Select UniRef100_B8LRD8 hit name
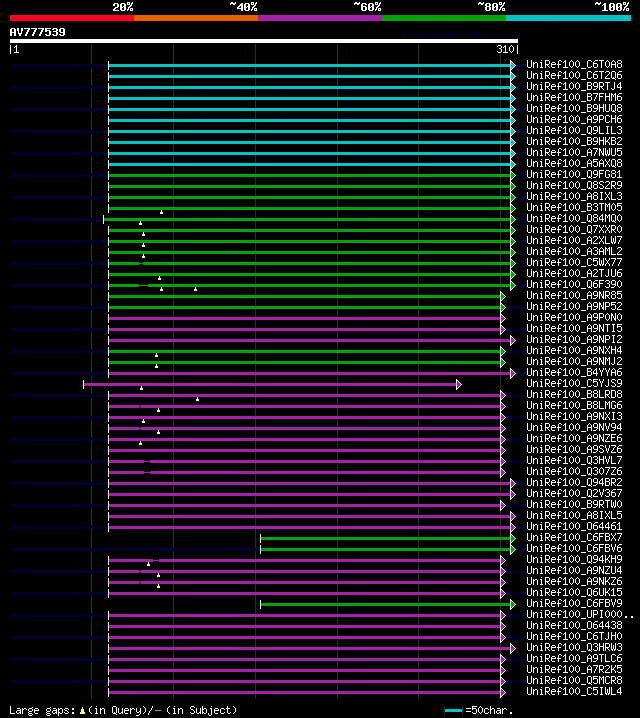 point(574,394)
